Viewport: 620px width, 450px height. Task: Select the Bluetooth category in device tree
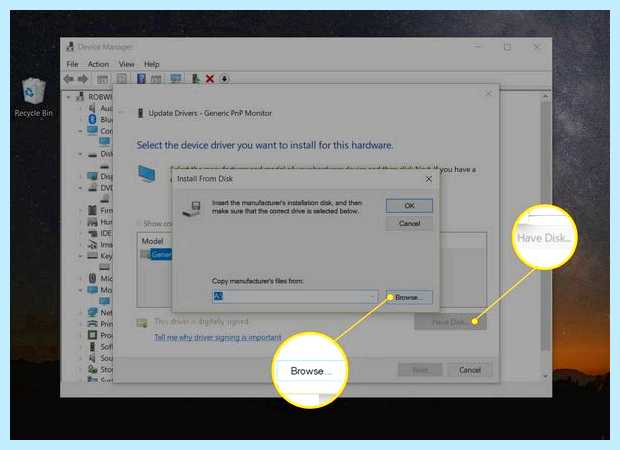pos(102,119)
